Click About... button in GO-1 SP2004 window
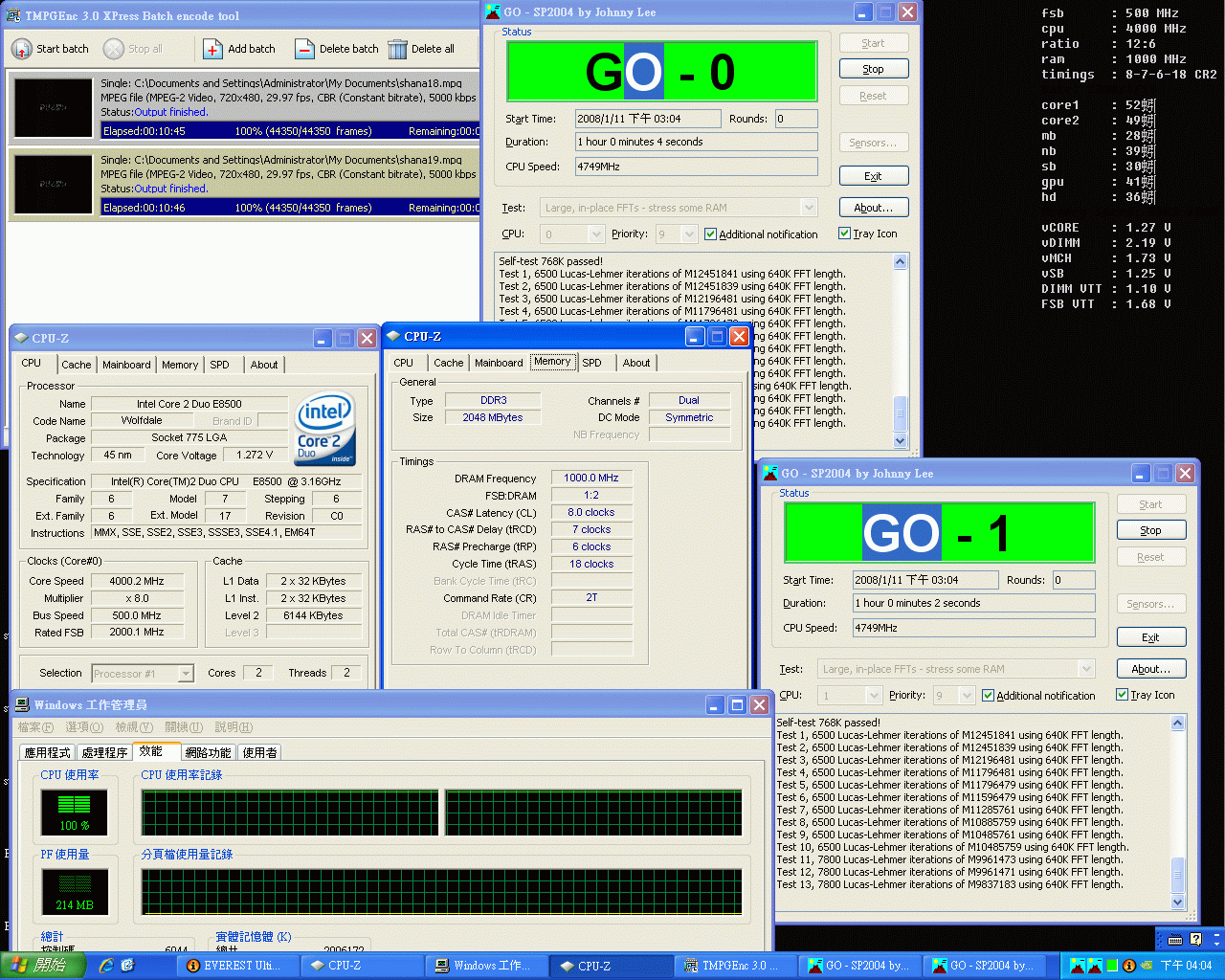The image size is (1225, 980). (1151, 669)
